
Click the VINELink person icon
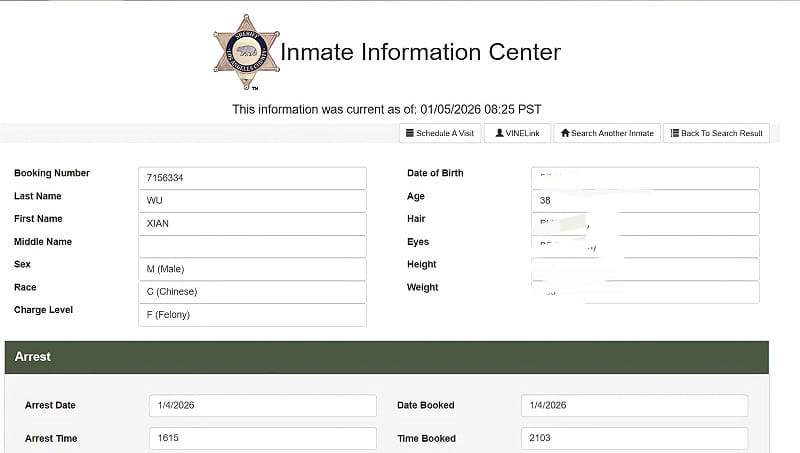click(499, 133)
